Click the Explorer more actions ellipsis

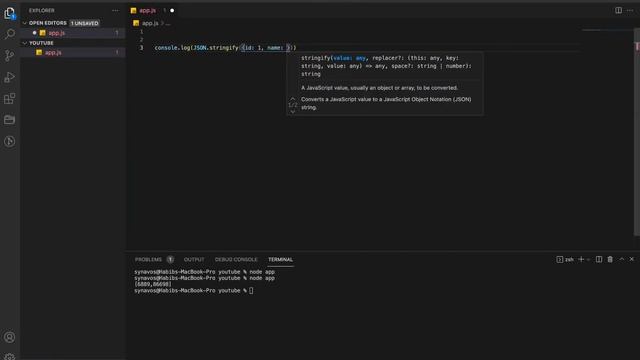click(x=116, y=11)
